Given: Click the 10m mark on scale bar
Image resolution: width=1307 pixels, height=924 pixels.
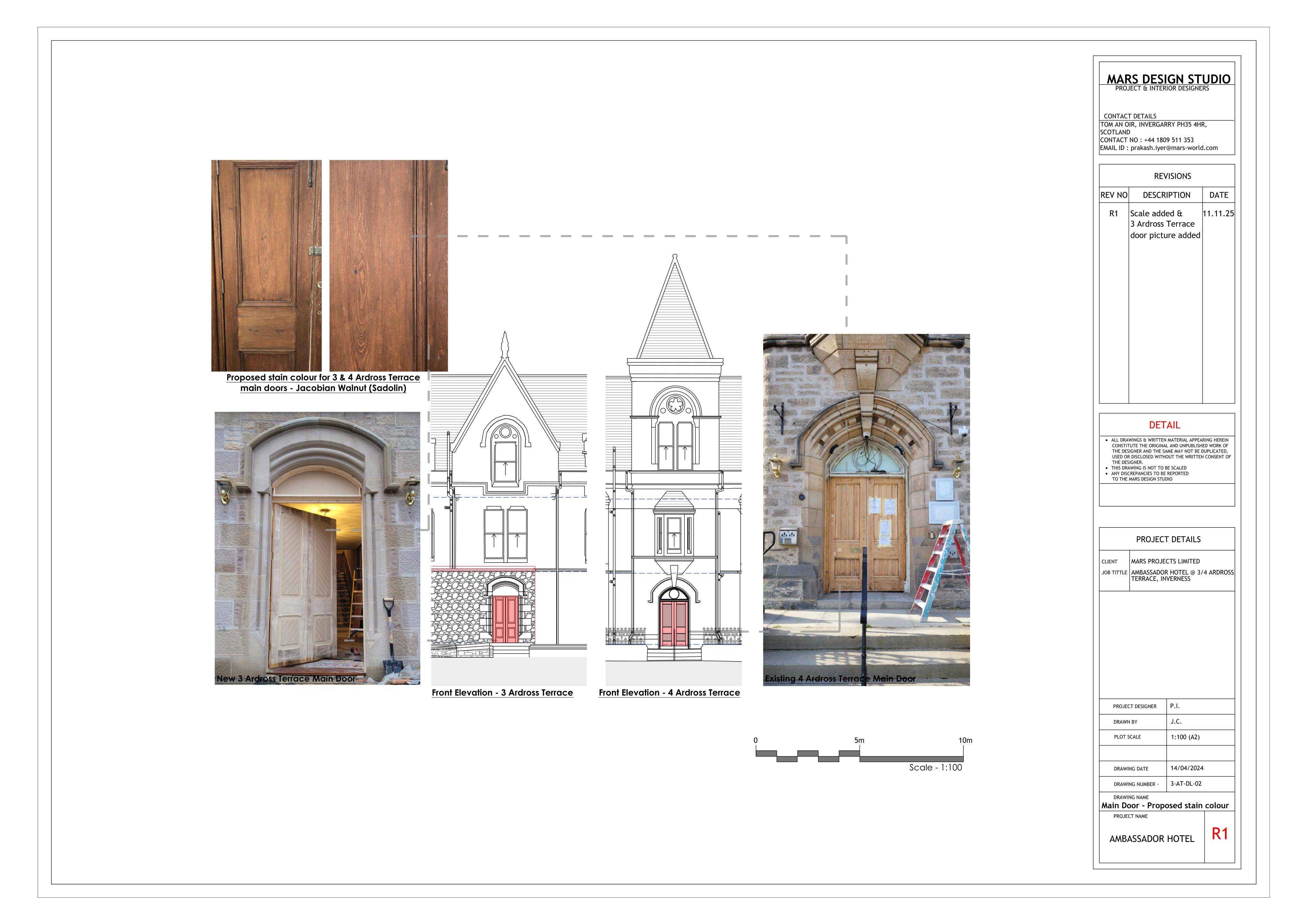Looking at the screenshot, I should 966,740.
